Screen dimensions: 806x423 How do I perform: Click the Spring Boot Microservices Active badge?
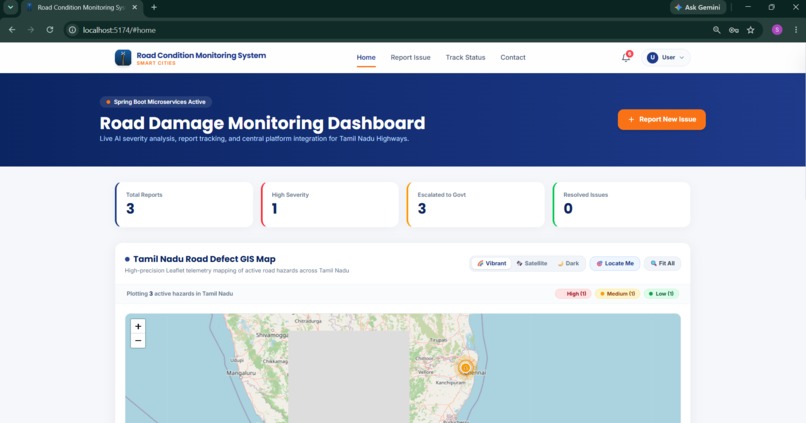(x=156, y=102)
